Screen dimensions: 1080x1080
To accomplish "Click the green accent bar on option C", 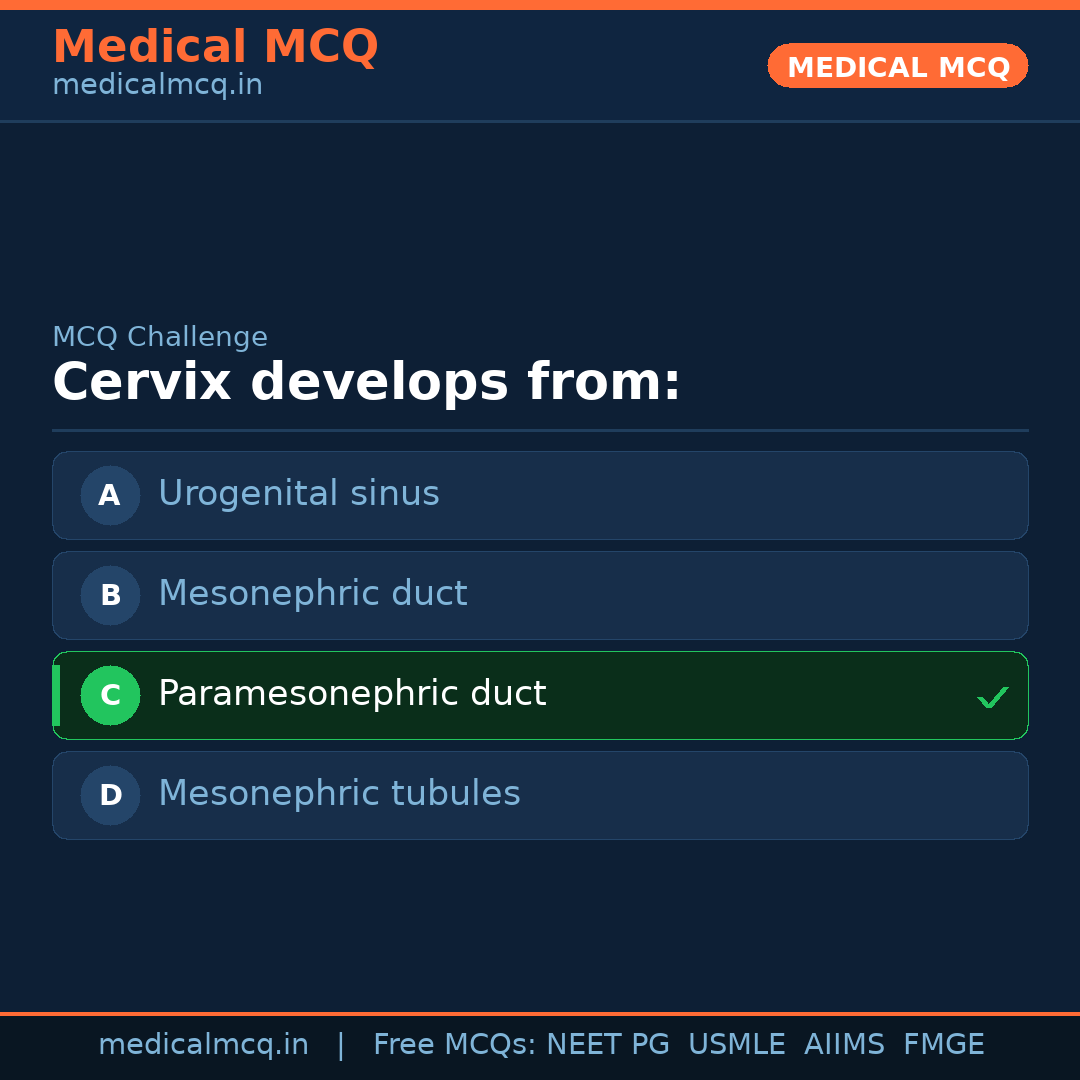I will pos(56,695).
